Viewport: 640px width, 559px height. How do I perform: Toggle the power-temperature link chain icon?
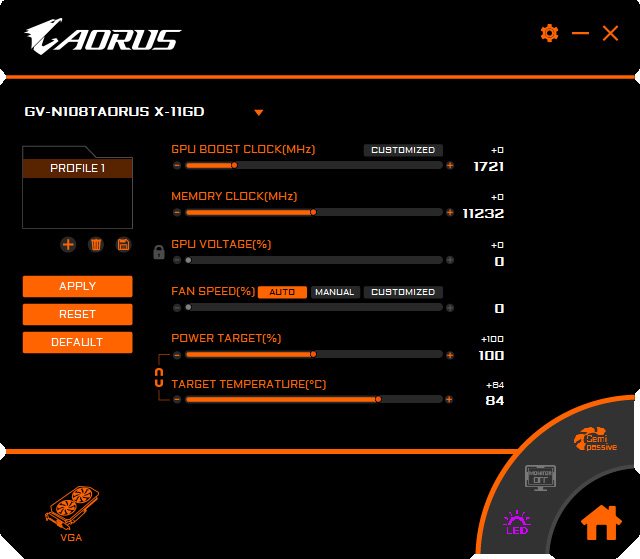(x=159, y=377)
